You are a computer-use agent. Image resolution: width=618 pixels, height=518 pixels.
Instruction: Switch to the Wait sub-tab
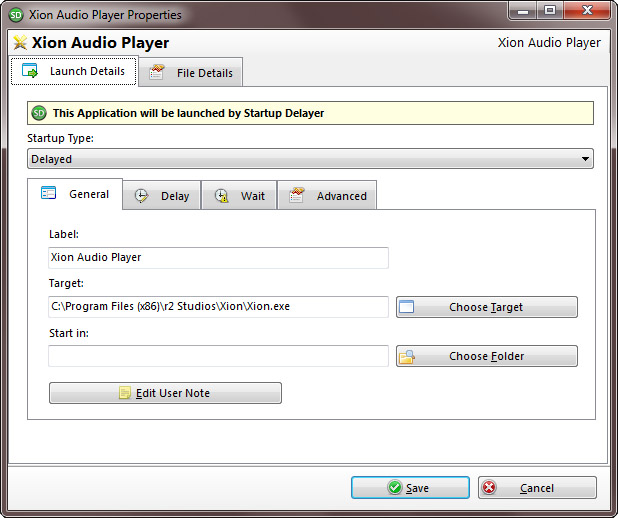[239, 196]
